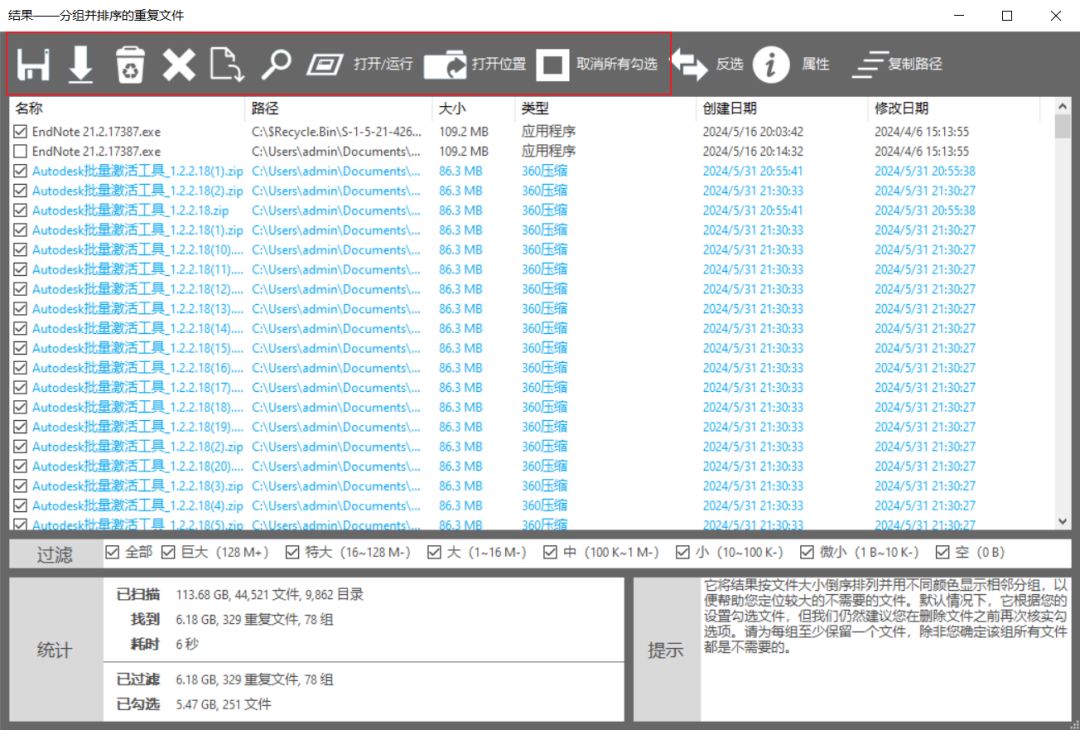The height and width of the screenshot is (730, 1080).
Task: Click the 2024/5/16 20:14:32 creation date cell
Action: [x=753, y=151]
